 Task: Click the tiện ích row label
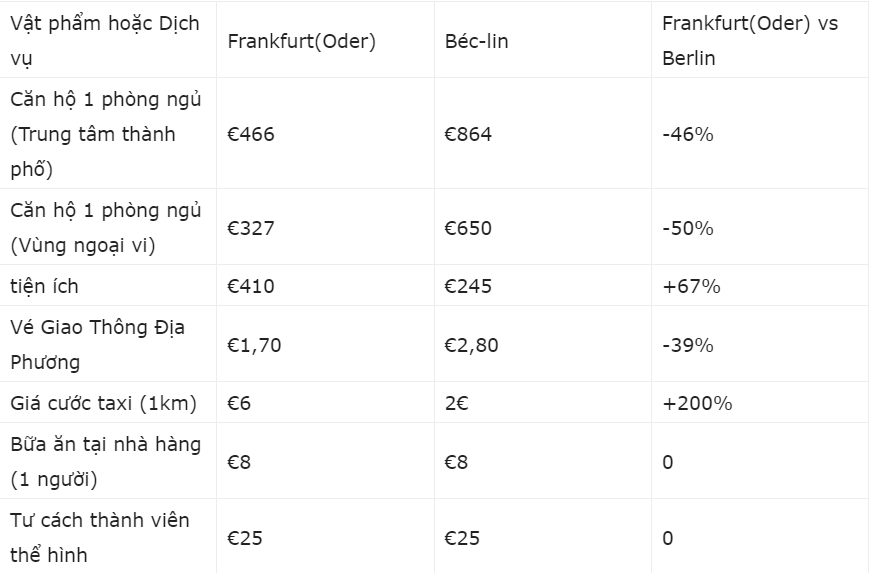pyautogui.click(x=44, y=286)
